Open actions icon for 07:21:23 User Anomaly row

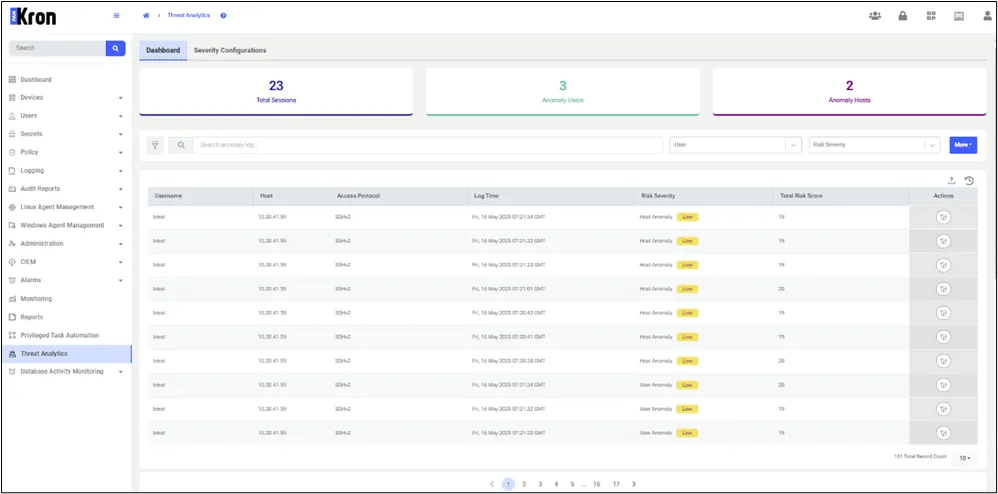pyautogui.click(x=943, y=433)
